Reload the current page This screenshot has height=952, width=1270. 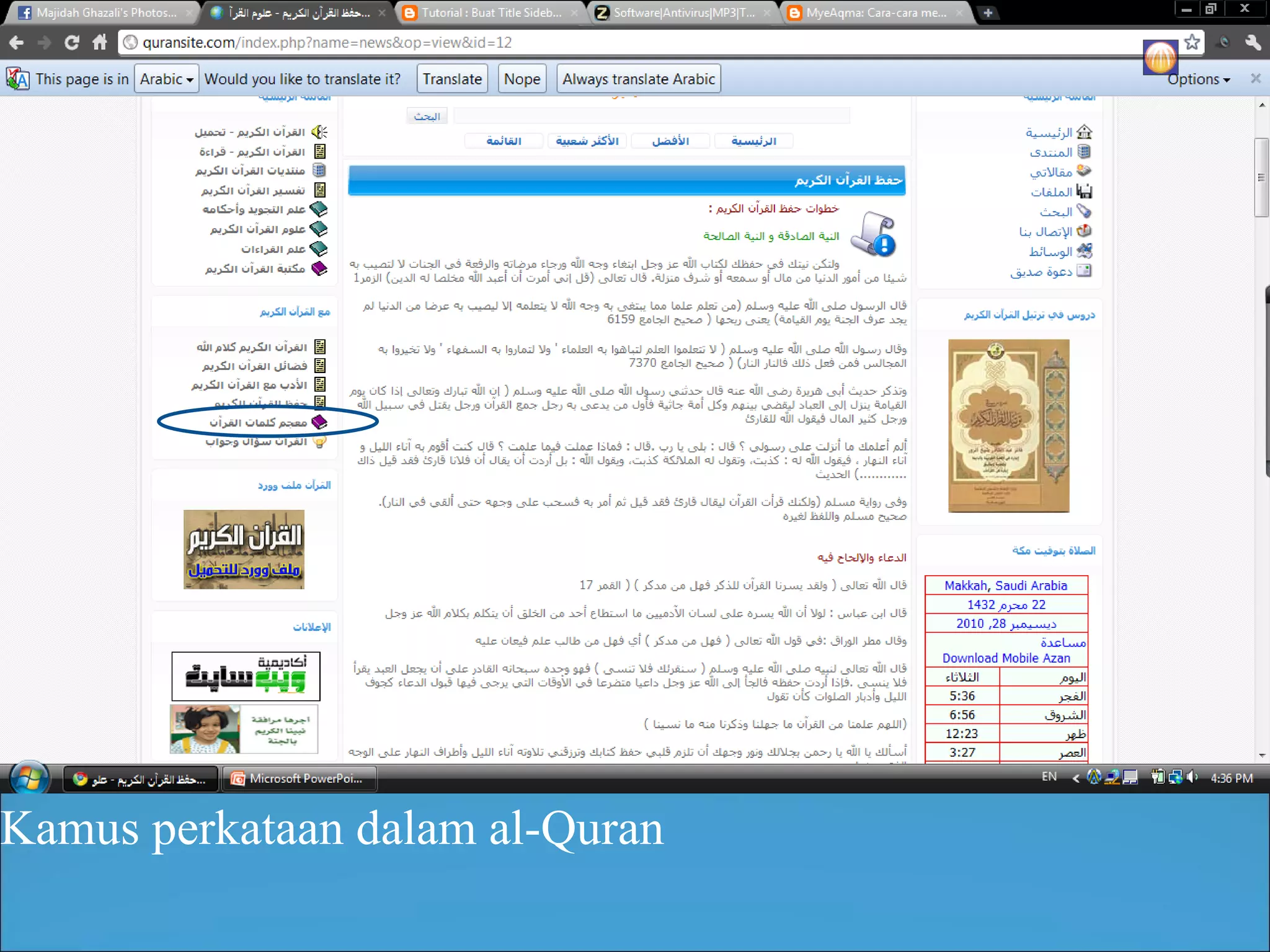(x=72, y=43)
